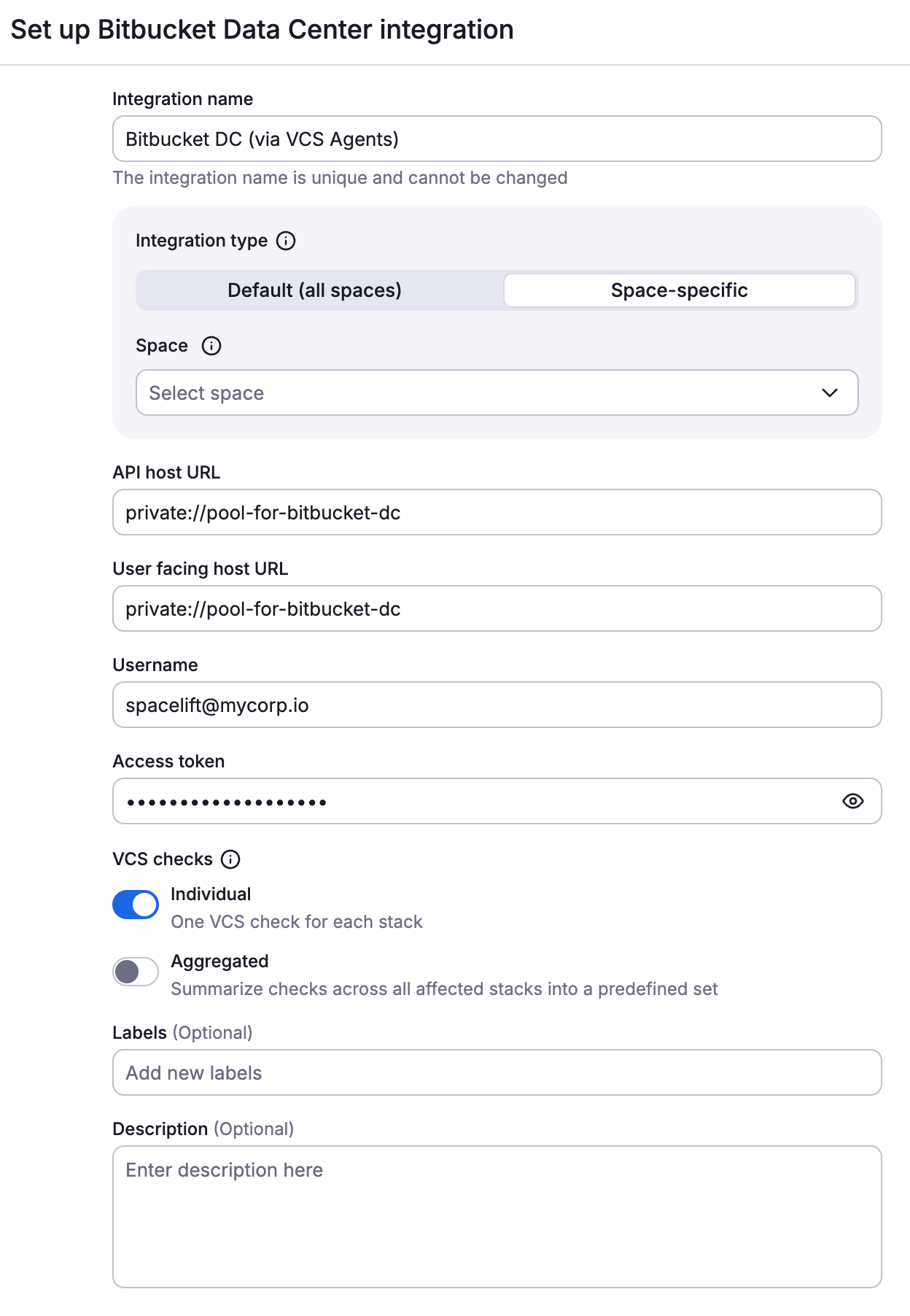
Task: Enable the Aggregated VCS checks toggle
Action: [135, 971]
